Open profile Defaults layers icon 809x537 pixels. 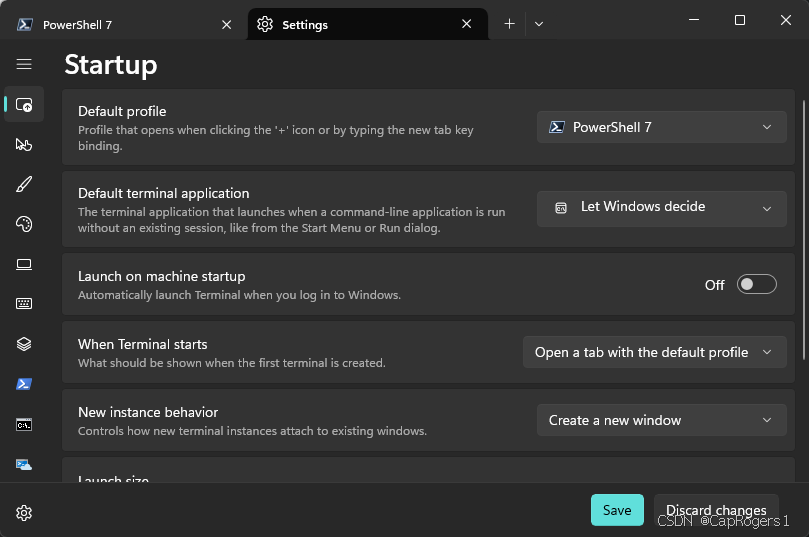(x=24, y=344)
